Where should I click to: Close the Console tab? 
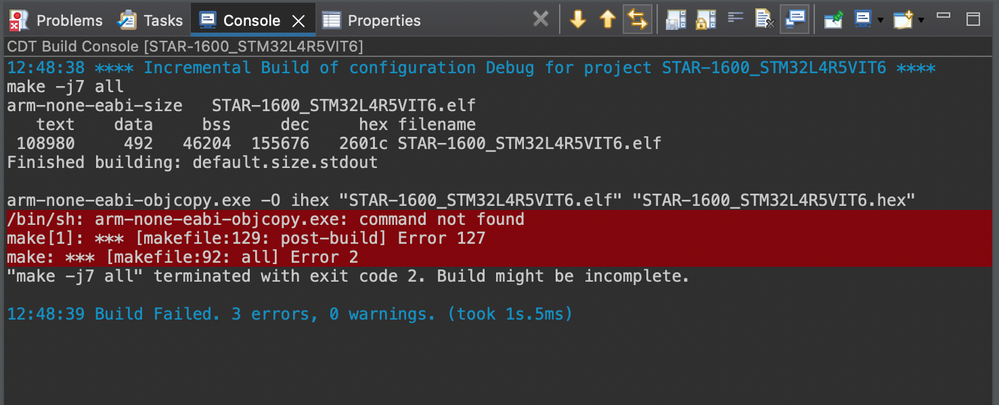coord(298,21)
